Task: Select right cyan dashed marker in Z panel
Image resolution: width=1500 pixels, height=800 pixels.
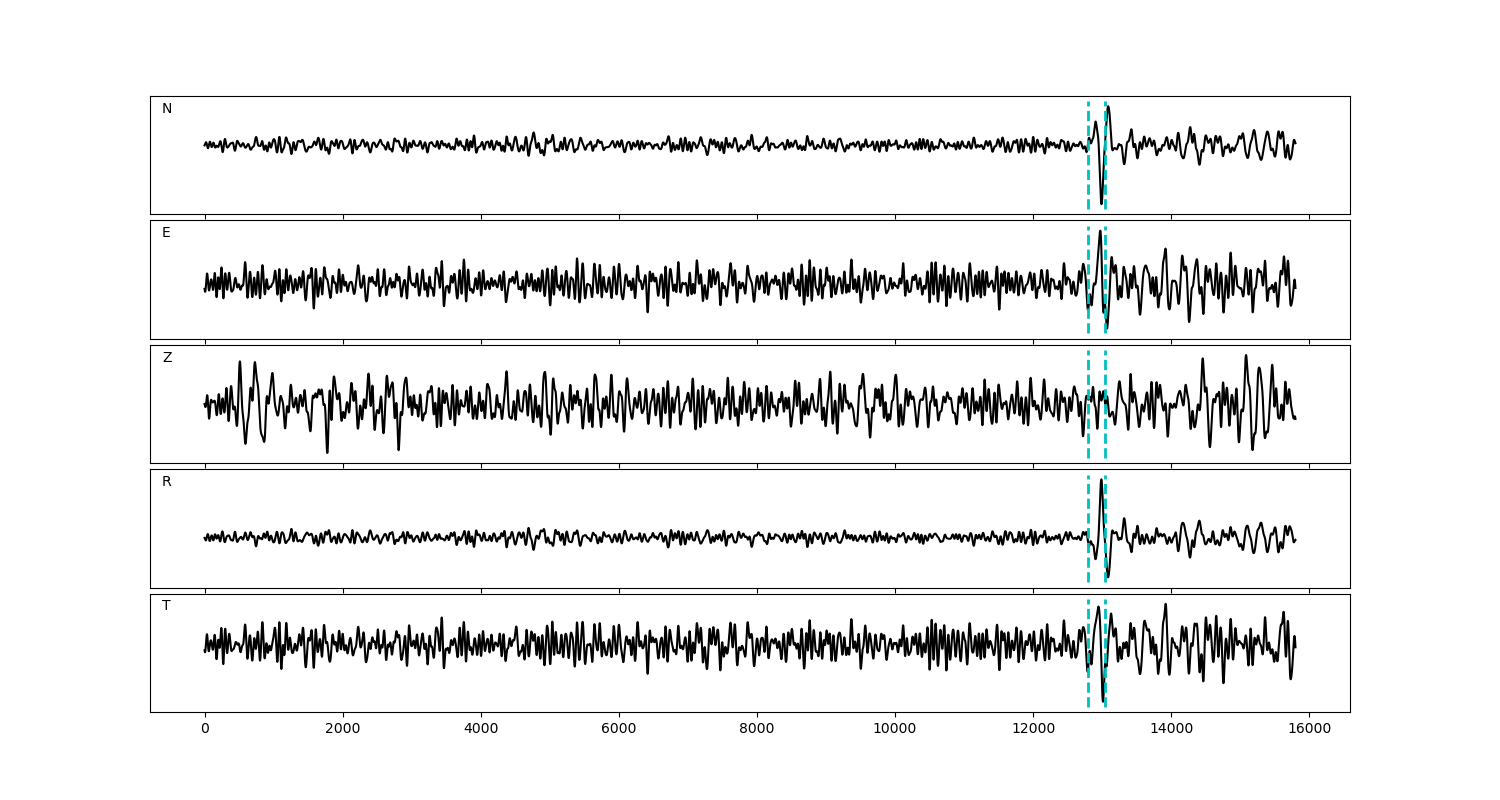Action: coord(1105,420)
